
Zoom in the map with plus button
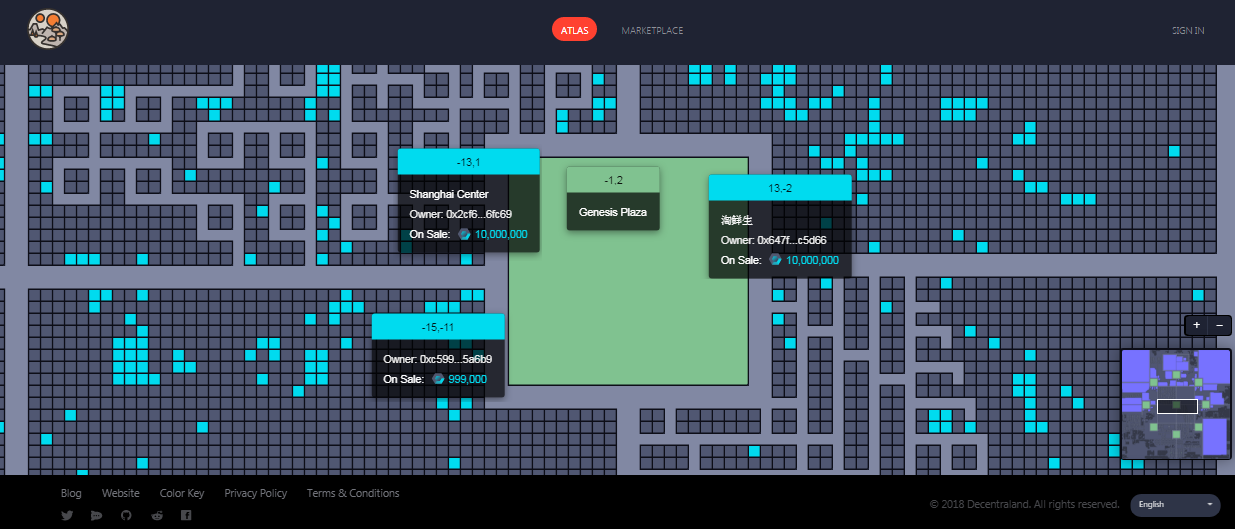[x=1197, y=325]
